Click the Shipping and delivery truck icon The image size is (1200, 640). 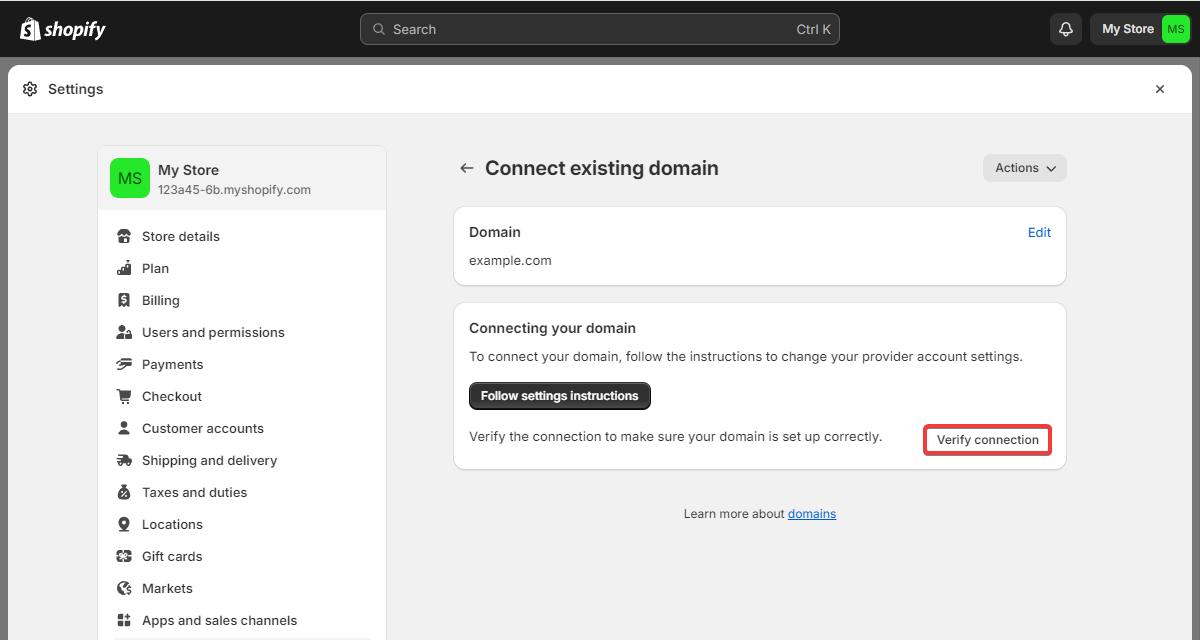124,460
